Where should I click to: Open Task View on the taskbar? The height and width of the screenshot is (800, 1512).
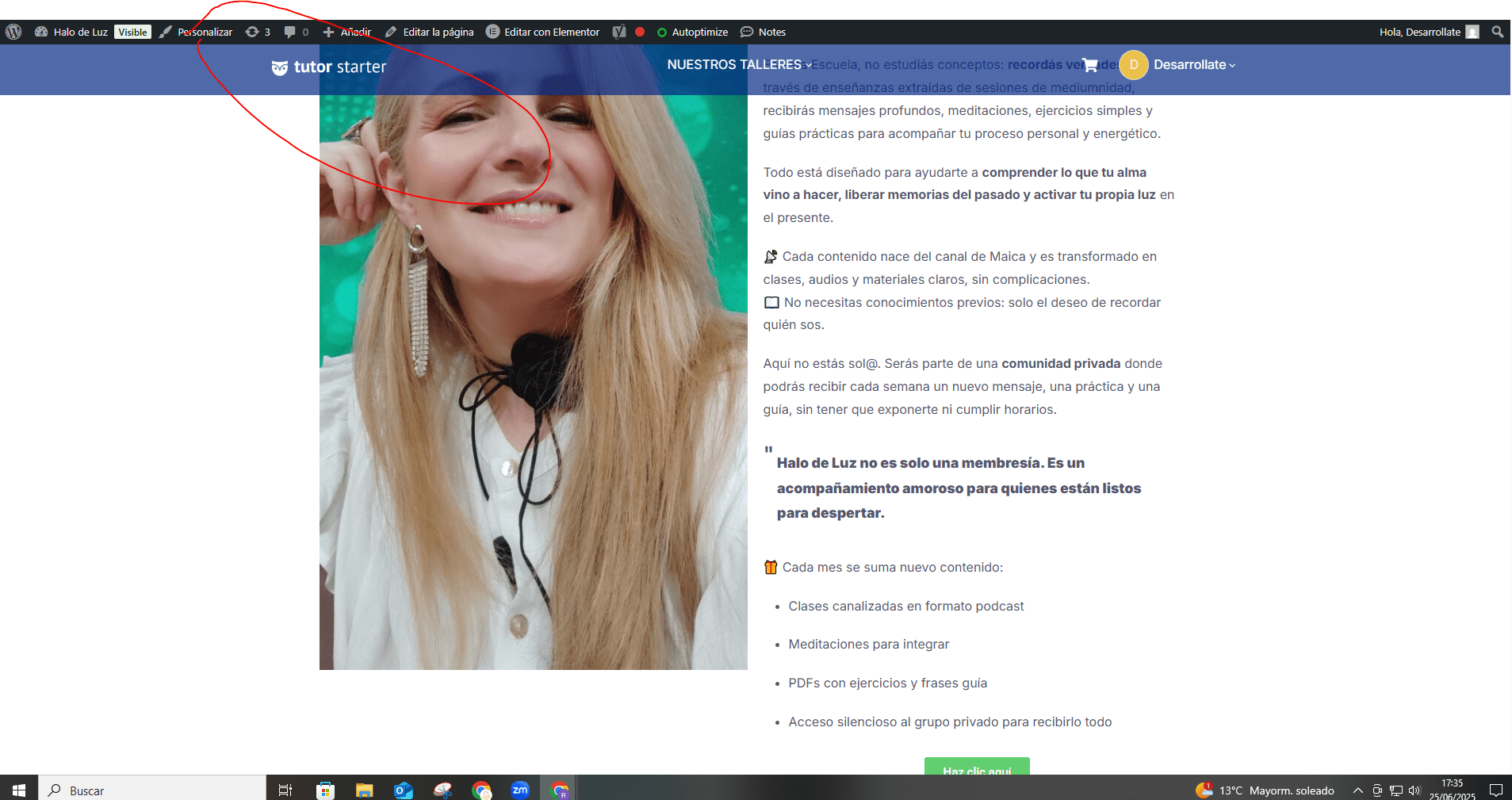[285, 790]
